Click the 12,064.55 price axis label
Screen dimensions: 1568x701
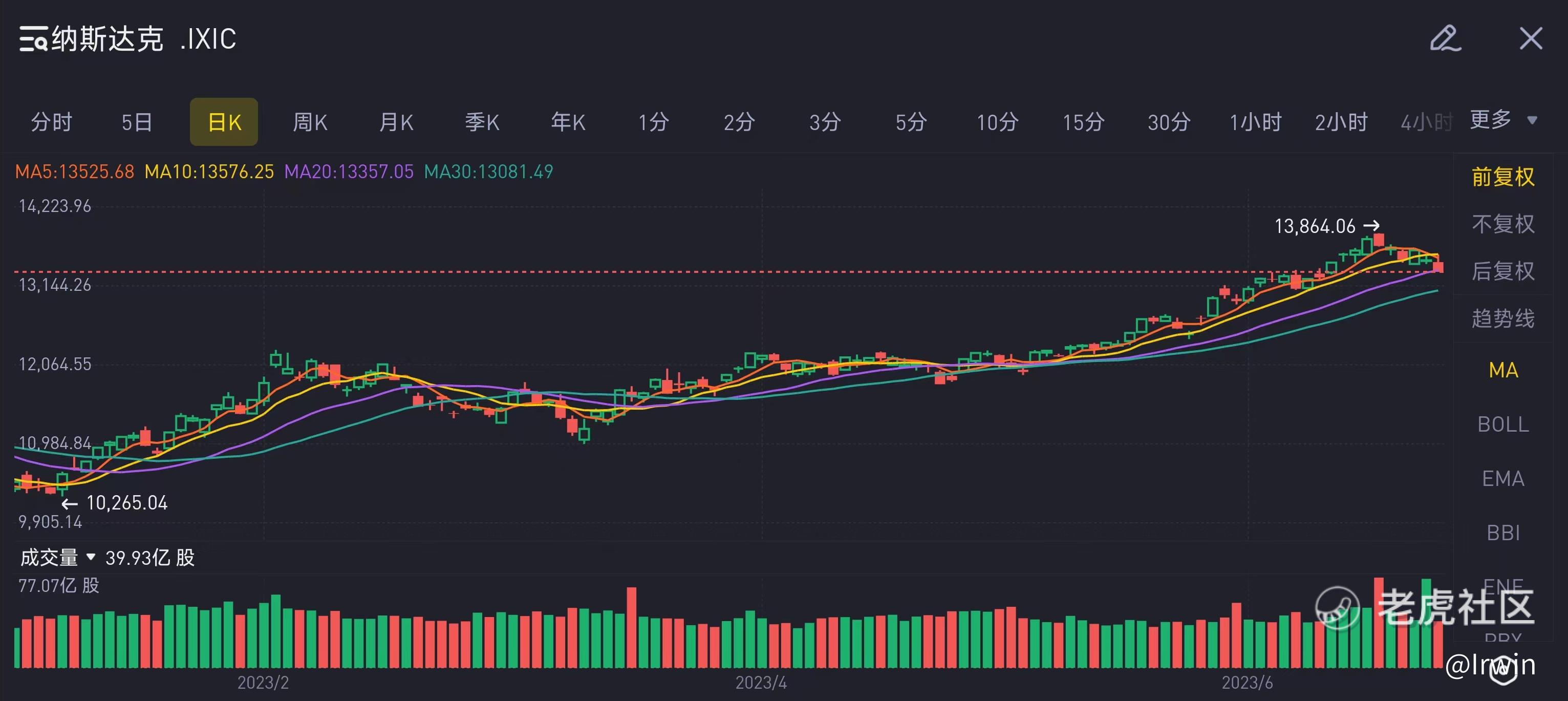click(x=55, y=364)
